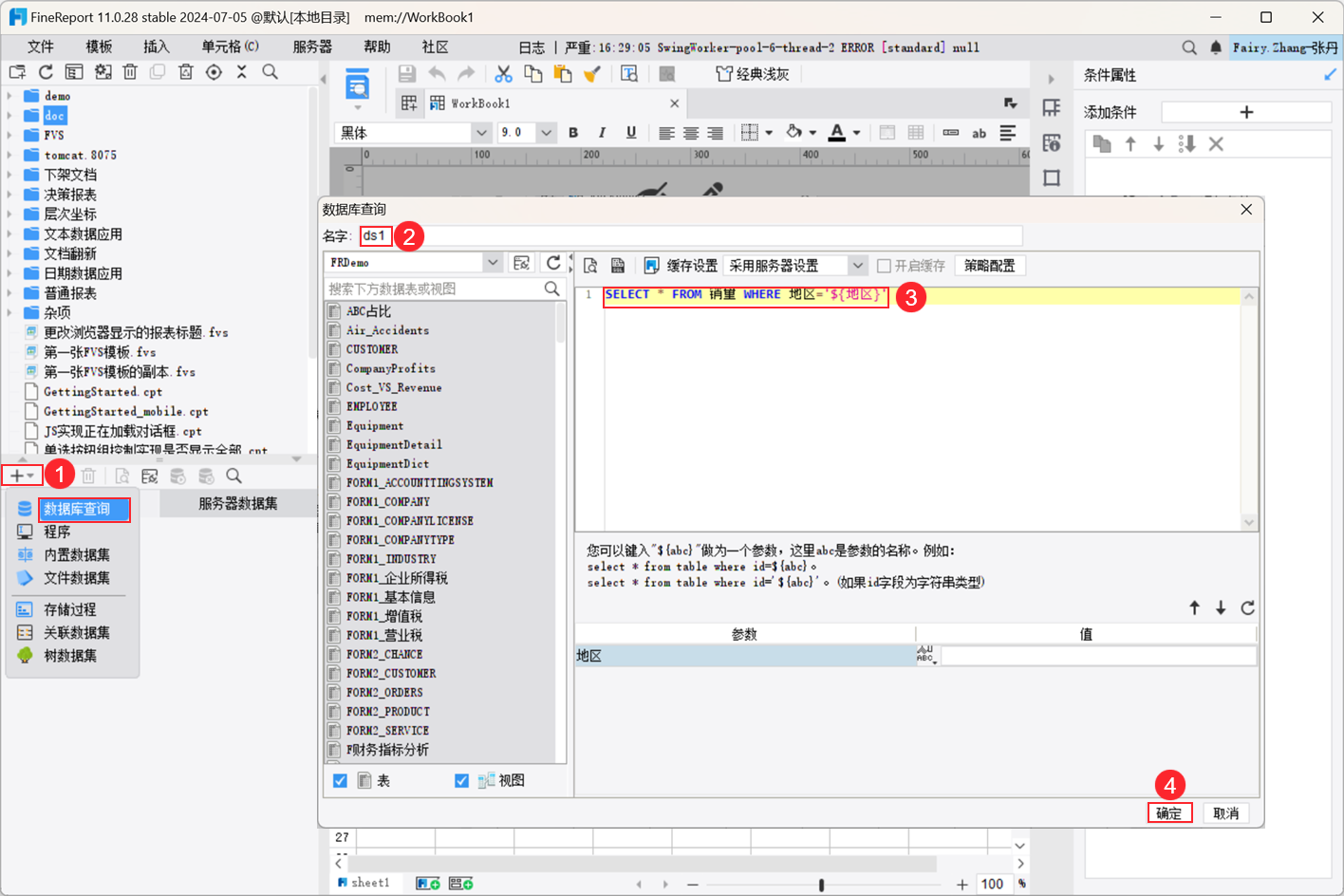Click the notification bell icon
Viewport: 1344px width, 896px height.
click(x=1216, y=47)
